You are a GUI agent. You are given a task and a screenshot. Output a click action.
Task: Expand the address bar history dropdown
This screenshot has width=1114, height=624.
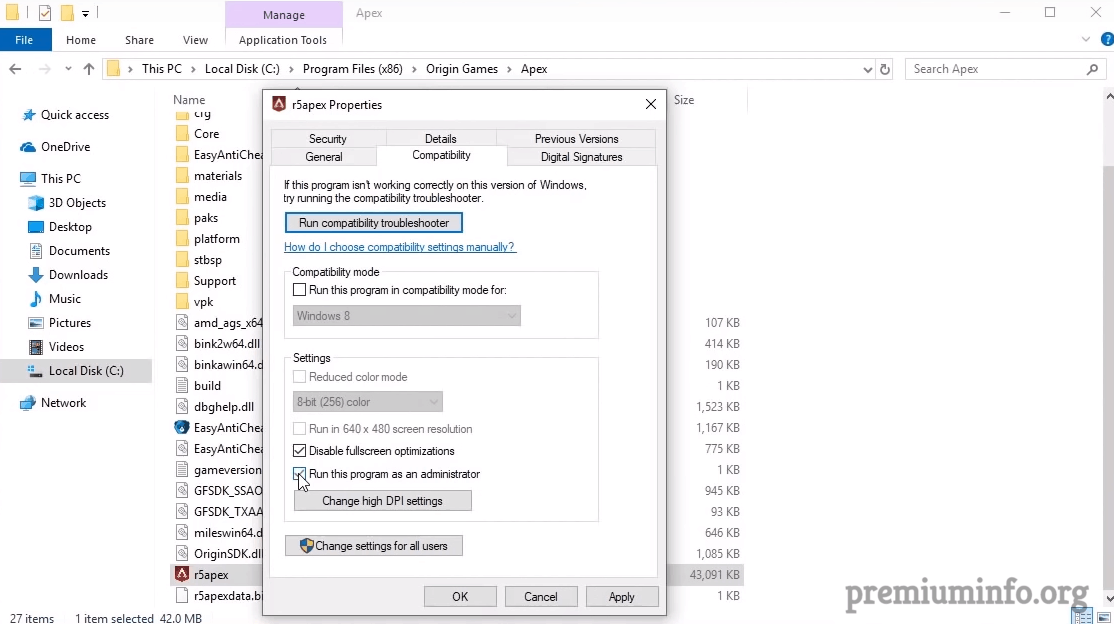tap(867, 69)
